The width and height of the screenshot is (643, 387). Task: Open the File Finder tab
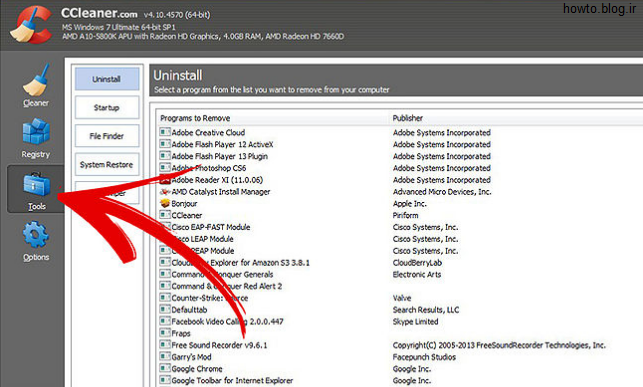[107, 136]
